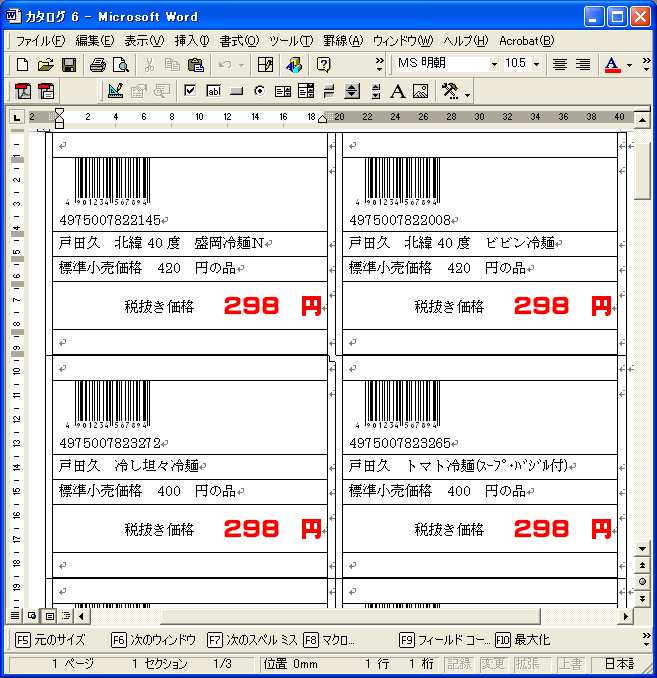The width and height of the screenshot is (657, 678).
Task: Expand Standard toolbar options chevron
Action: [x=379, y=65]
